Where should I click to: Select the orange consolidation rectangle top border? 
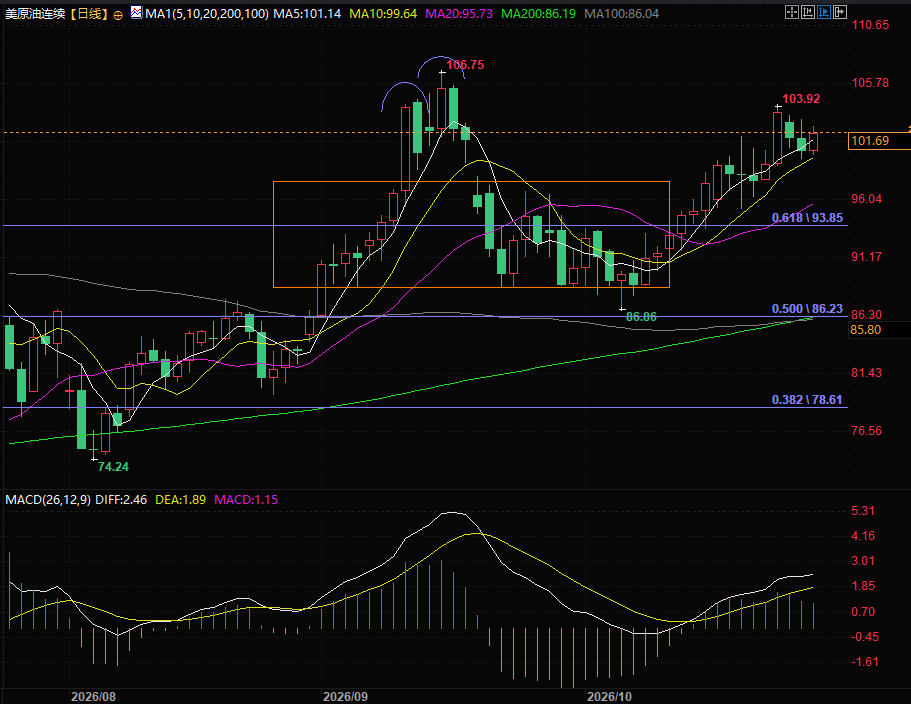471,182
